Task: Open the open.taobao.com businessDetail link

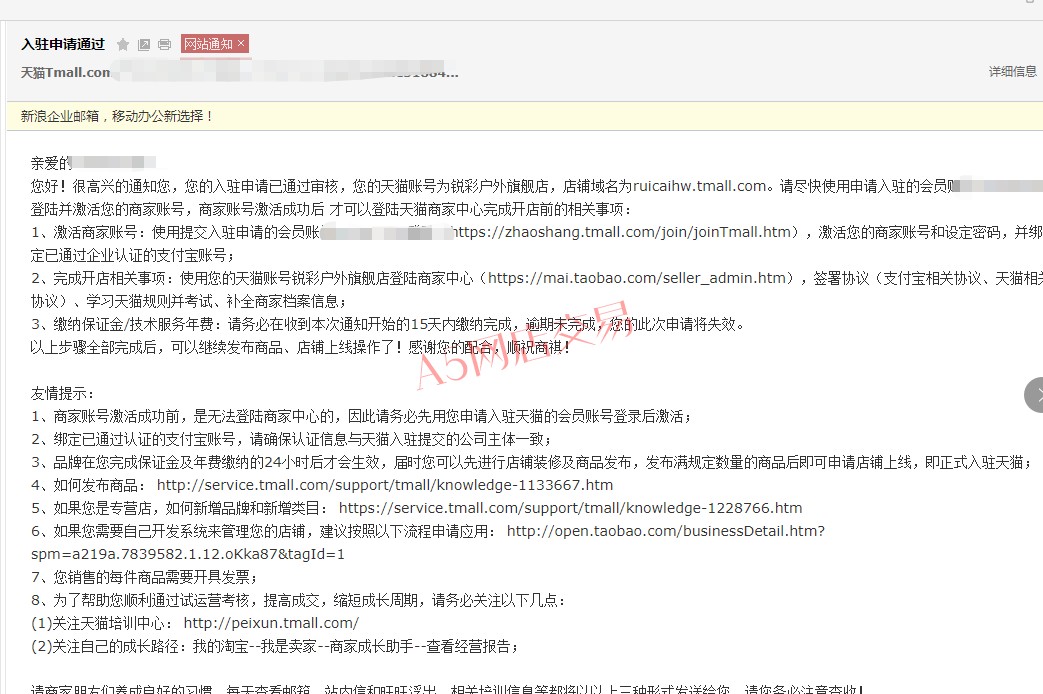Action: [x=665, y=531]
